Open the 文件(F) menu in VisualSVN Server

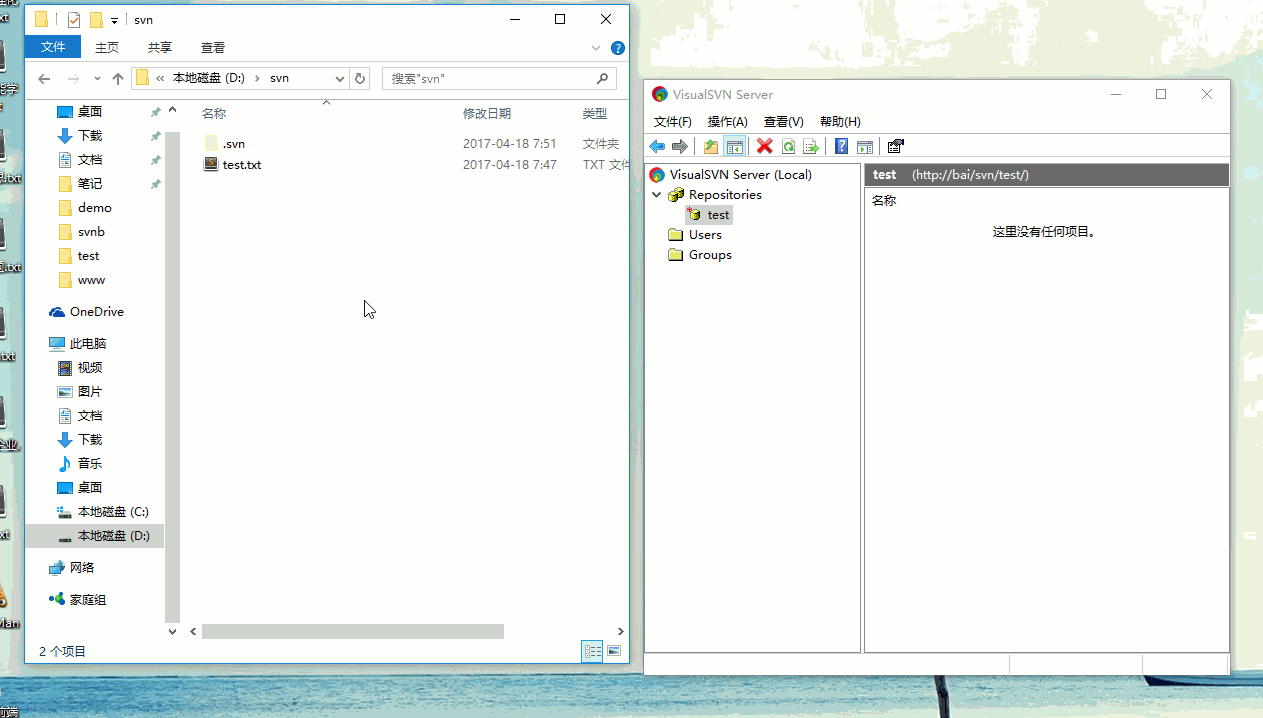point(673,122)
